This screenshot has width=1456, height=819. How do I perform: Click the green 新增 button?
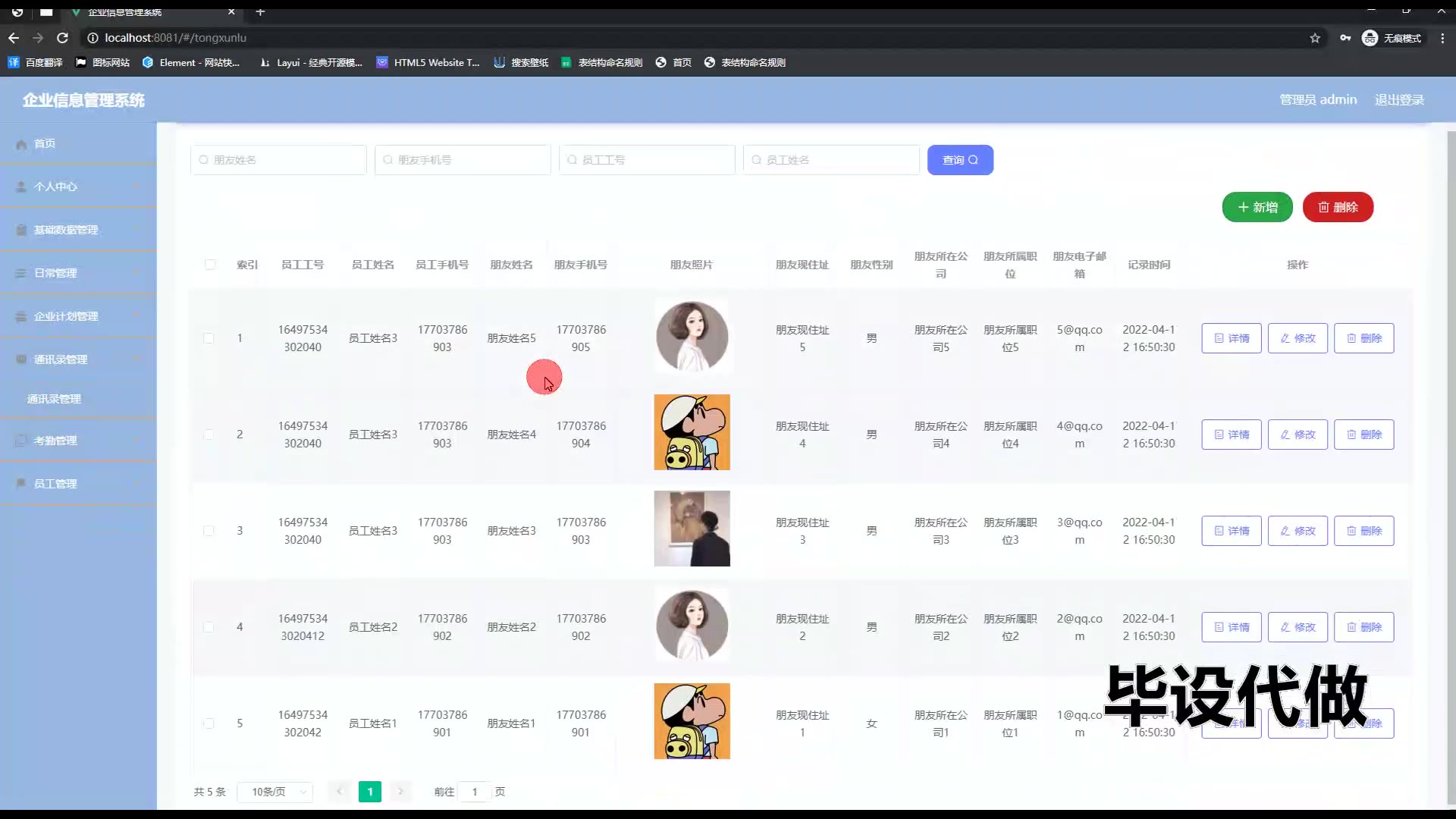[1257, 207]
